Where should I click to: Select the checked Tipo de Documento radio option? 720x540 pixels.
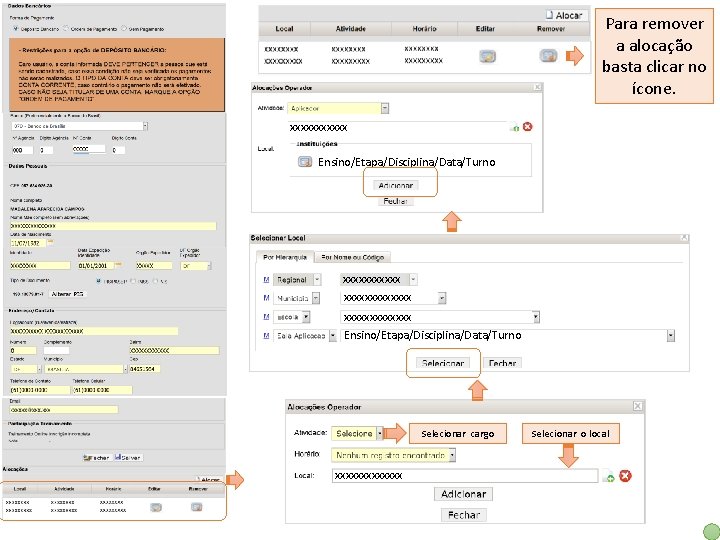pyautogui.click(x=98, y=281)
